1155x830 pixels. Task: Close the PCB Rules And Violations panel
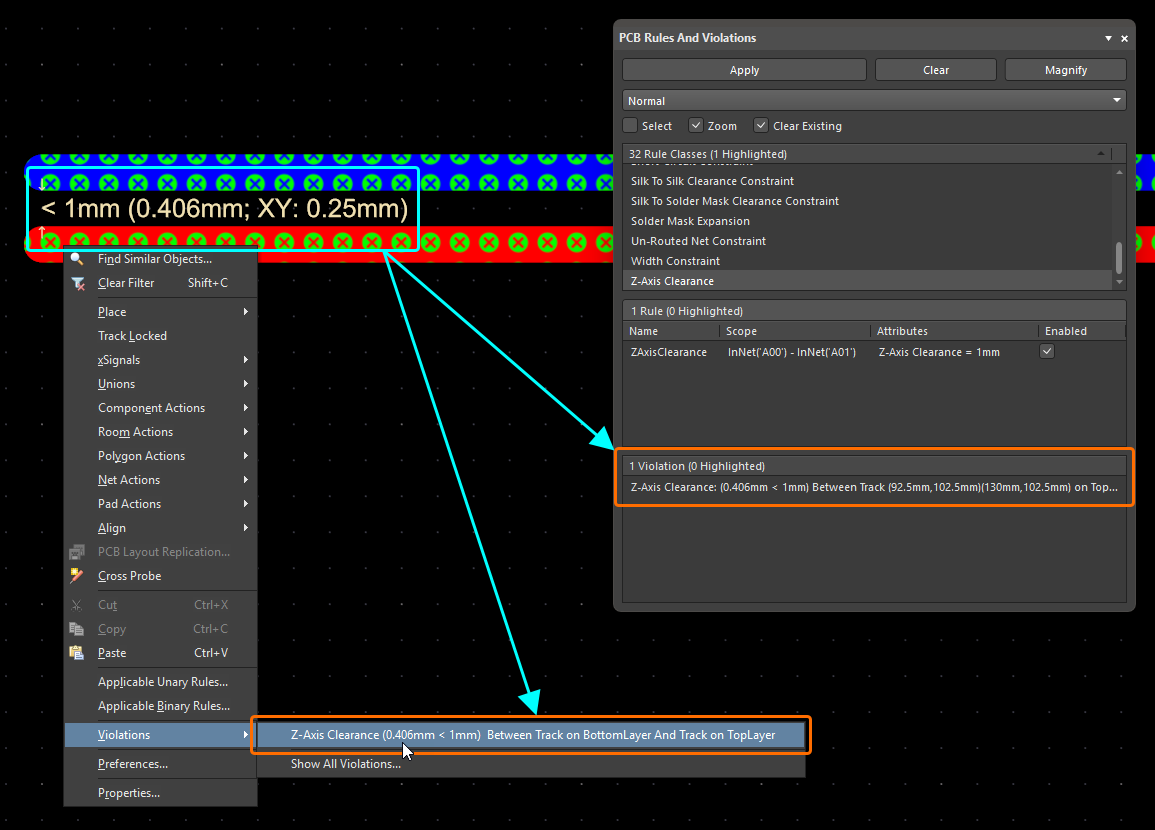1124,38
